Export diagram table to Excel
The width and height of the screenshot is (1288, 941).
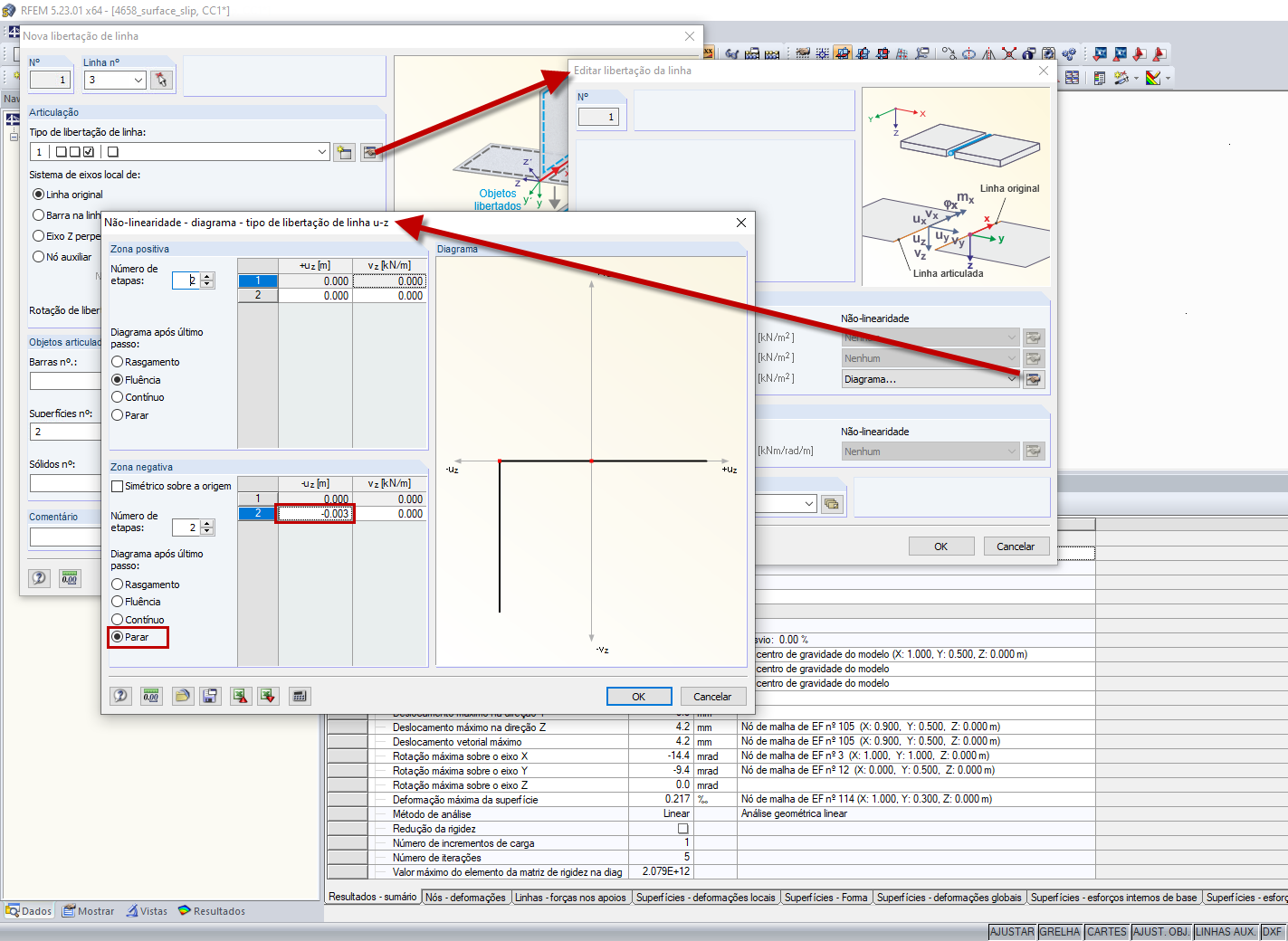[x=240, y=696]
